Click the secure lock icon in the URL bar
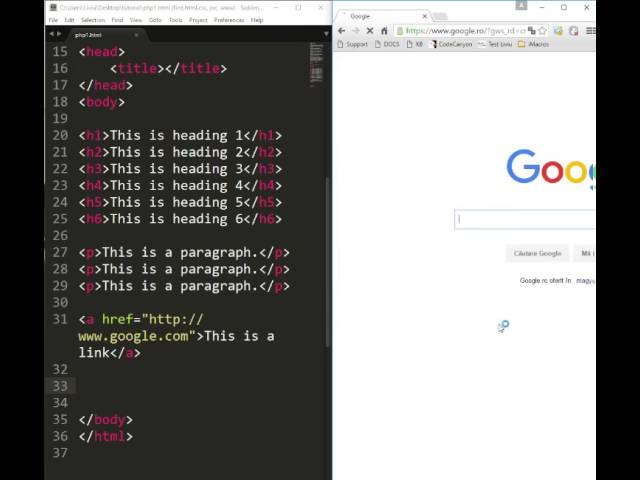The image size is (640, 480). [400, 31]
